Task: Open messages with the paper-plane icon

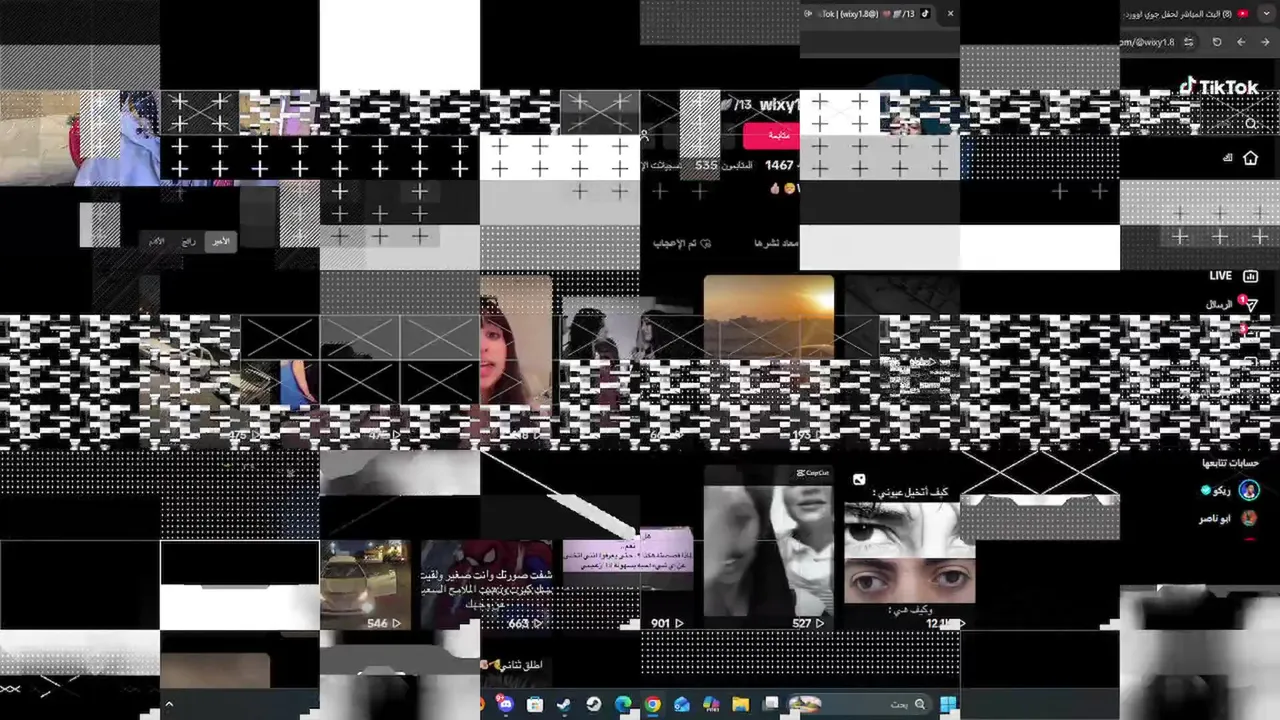Action: point(1250,305)
